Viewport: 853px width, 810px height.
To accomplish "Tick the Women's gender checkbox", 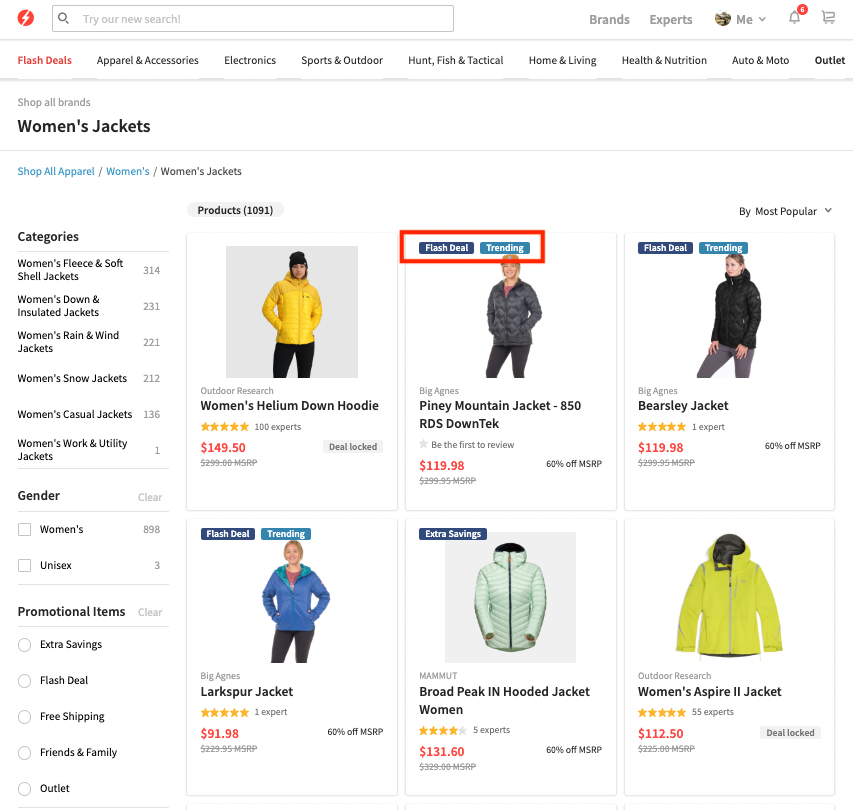I will click(24, 529).
